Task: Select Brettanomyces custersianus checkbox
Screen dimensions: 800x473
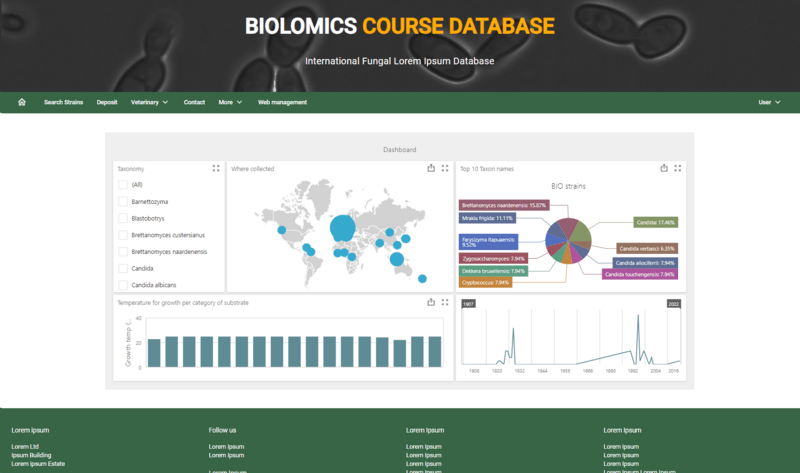Action: [x=123, y=235]
